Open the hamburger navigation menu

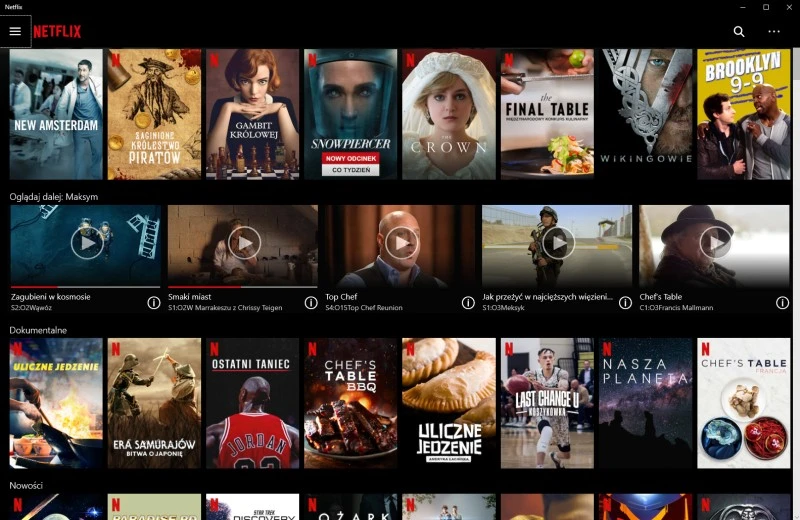tap(15, 32)
